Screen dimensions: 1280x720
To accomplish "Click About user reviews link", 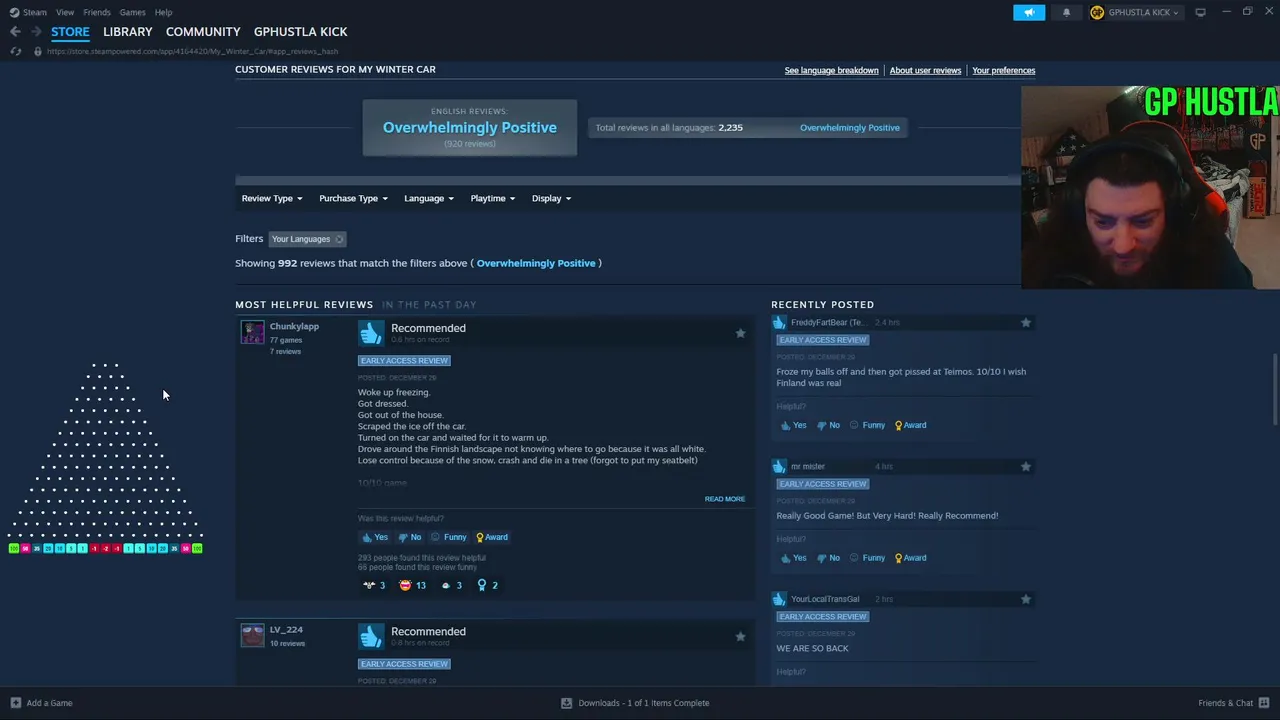I will [926, 71].
